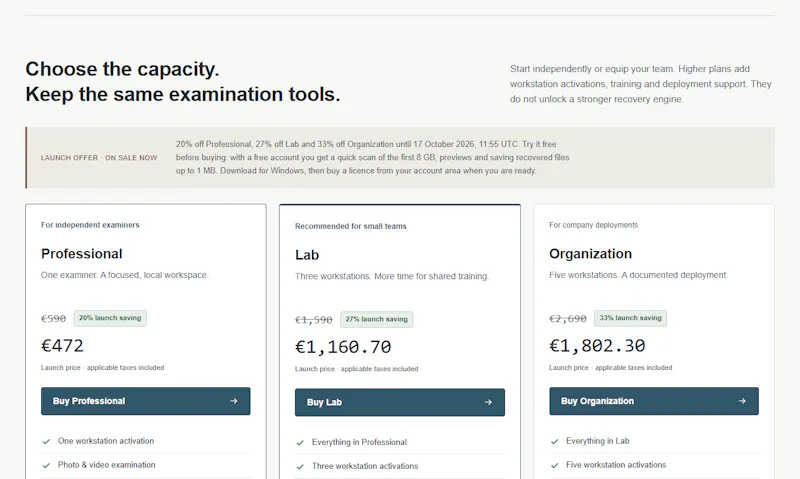The height and width of the screenshot is (479, 800).
Task: Click the arrow icon on Buy Organization
Action: click(742, 401)
